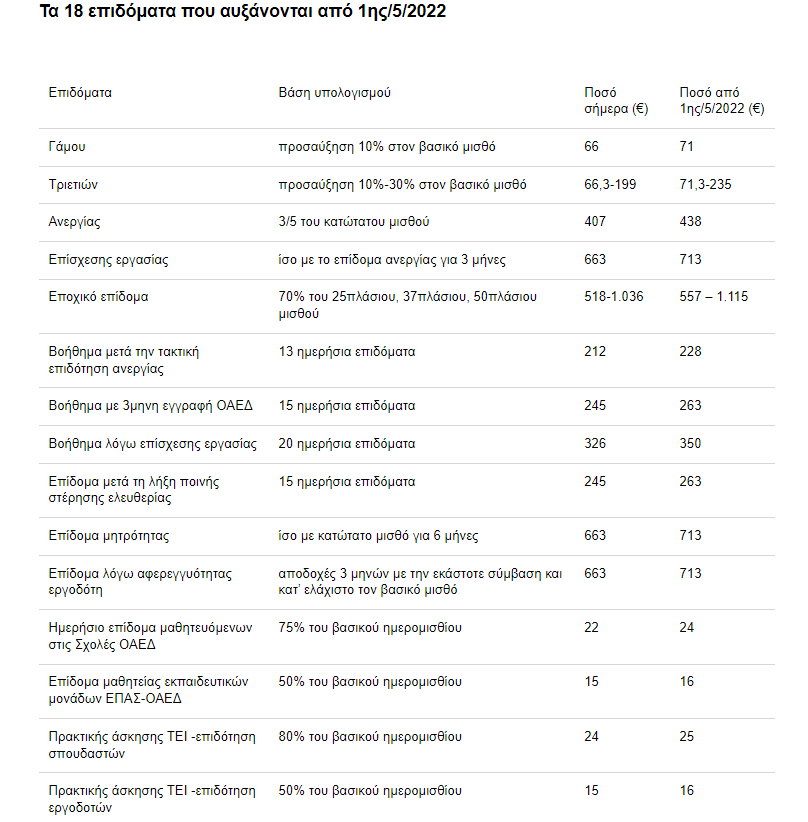Click the 438 amount for Ανεργίας
808x822 pixels.
point(690,222)
